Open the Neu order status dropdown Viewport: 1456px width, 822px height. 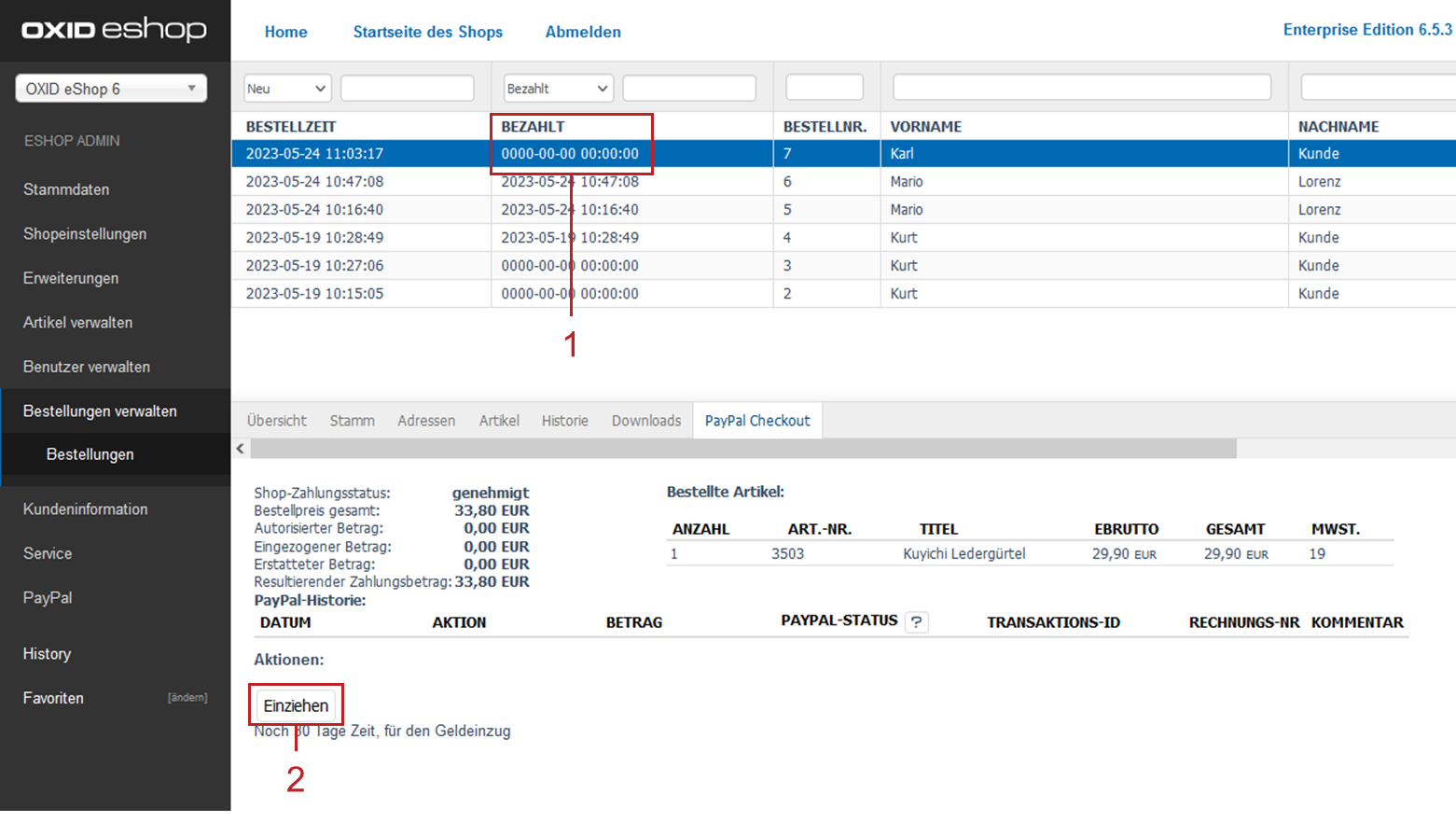tap(287, 89)
